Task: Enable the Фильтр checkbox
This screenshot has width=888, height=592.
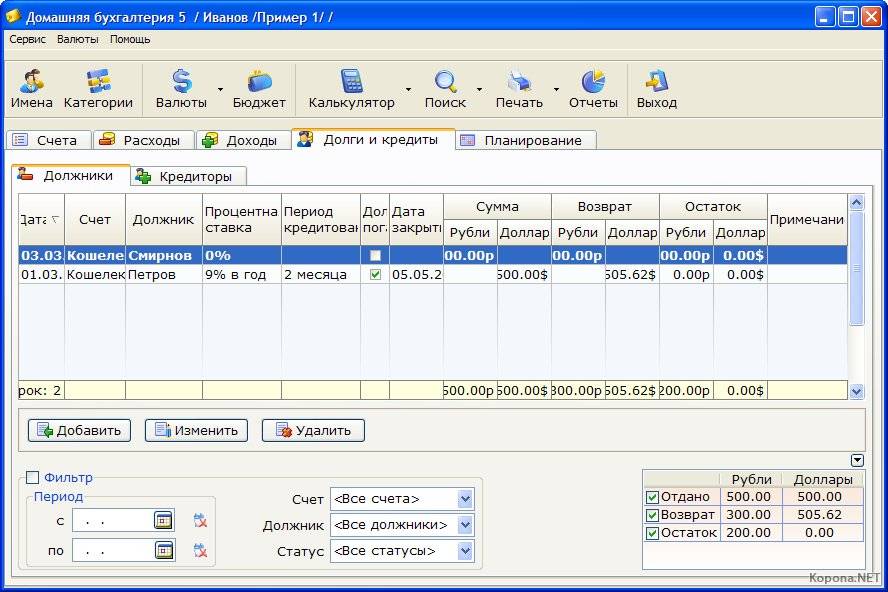Action: 33,478
